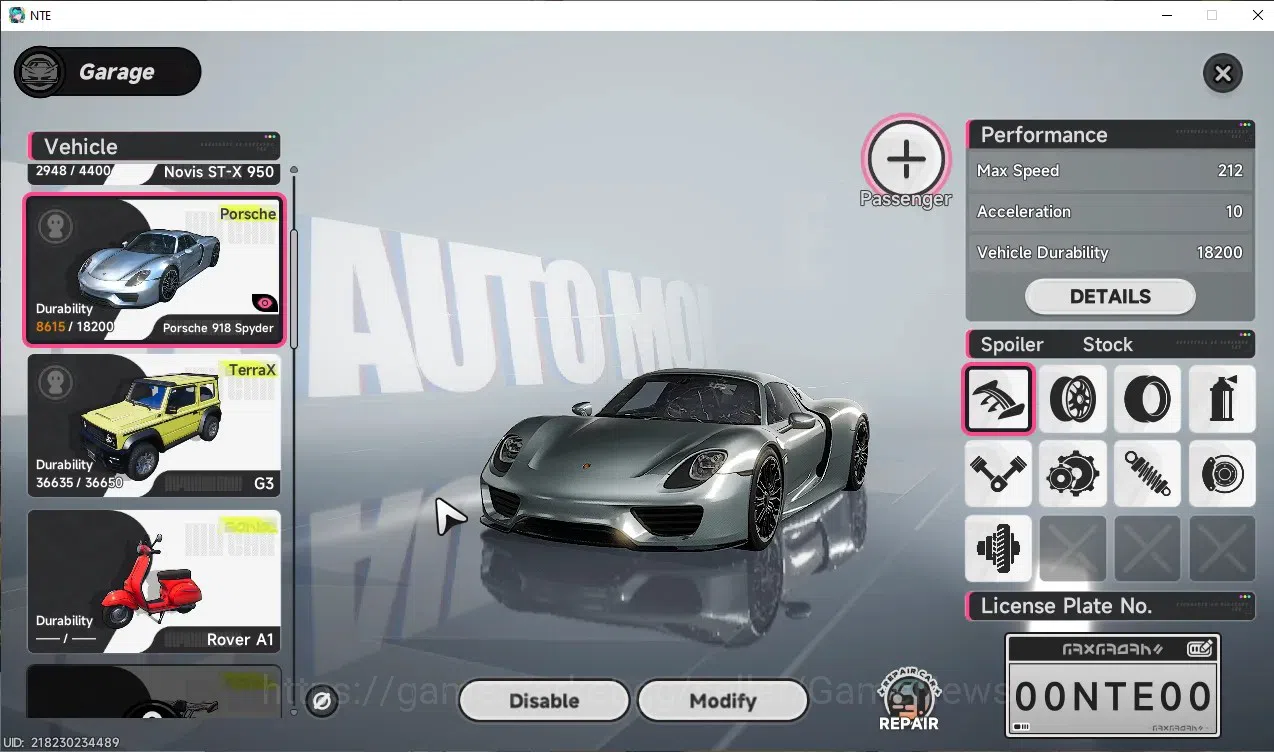Image resolution: width=1274 pixels, height=752 pixels.
Task: Open the tire tread axle slot
Action: pos(998,549)
